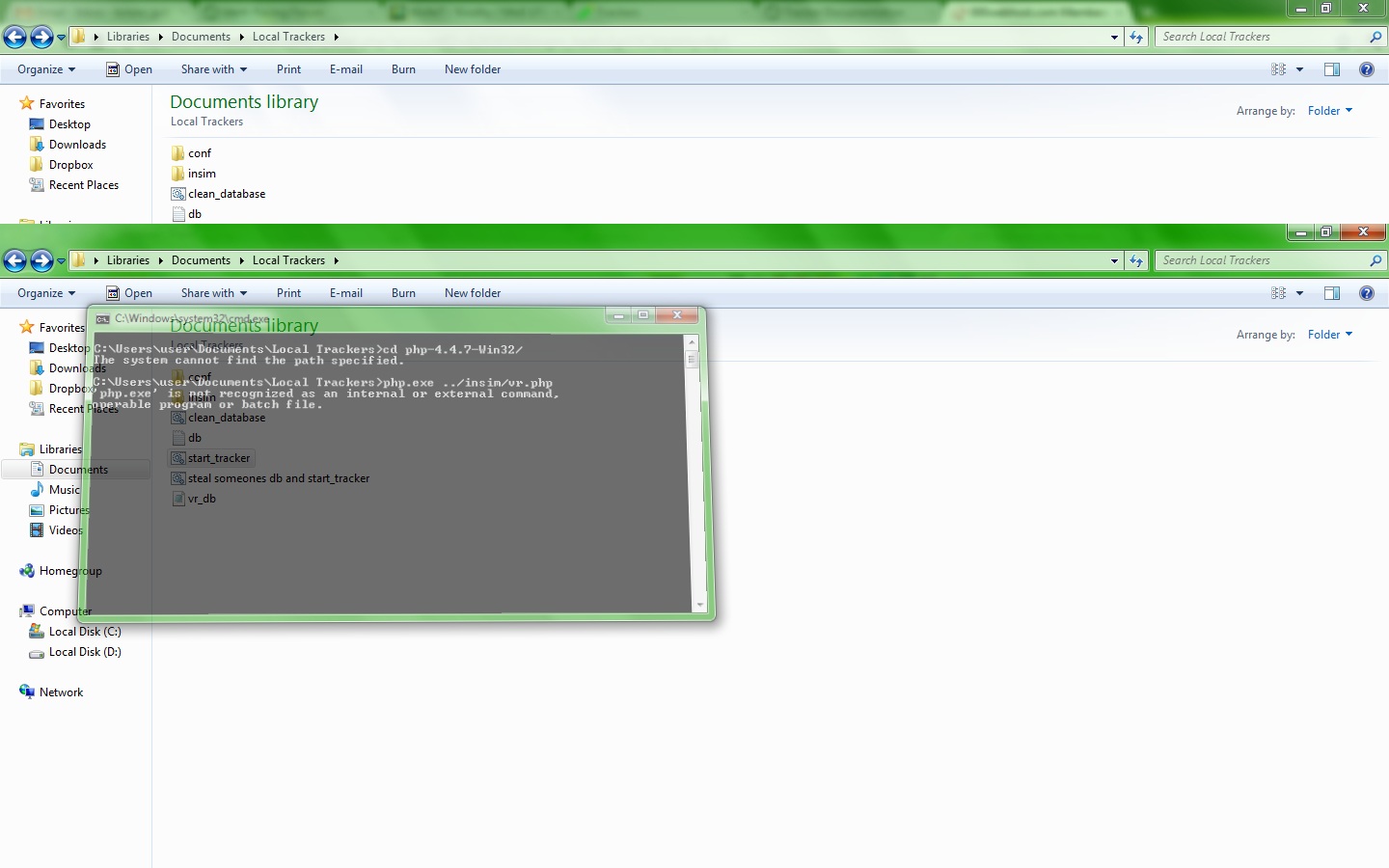Screen dimensions: 1389x868
Task: Click Print in the upper Explorer toolbar
Action: pos(288,69)
